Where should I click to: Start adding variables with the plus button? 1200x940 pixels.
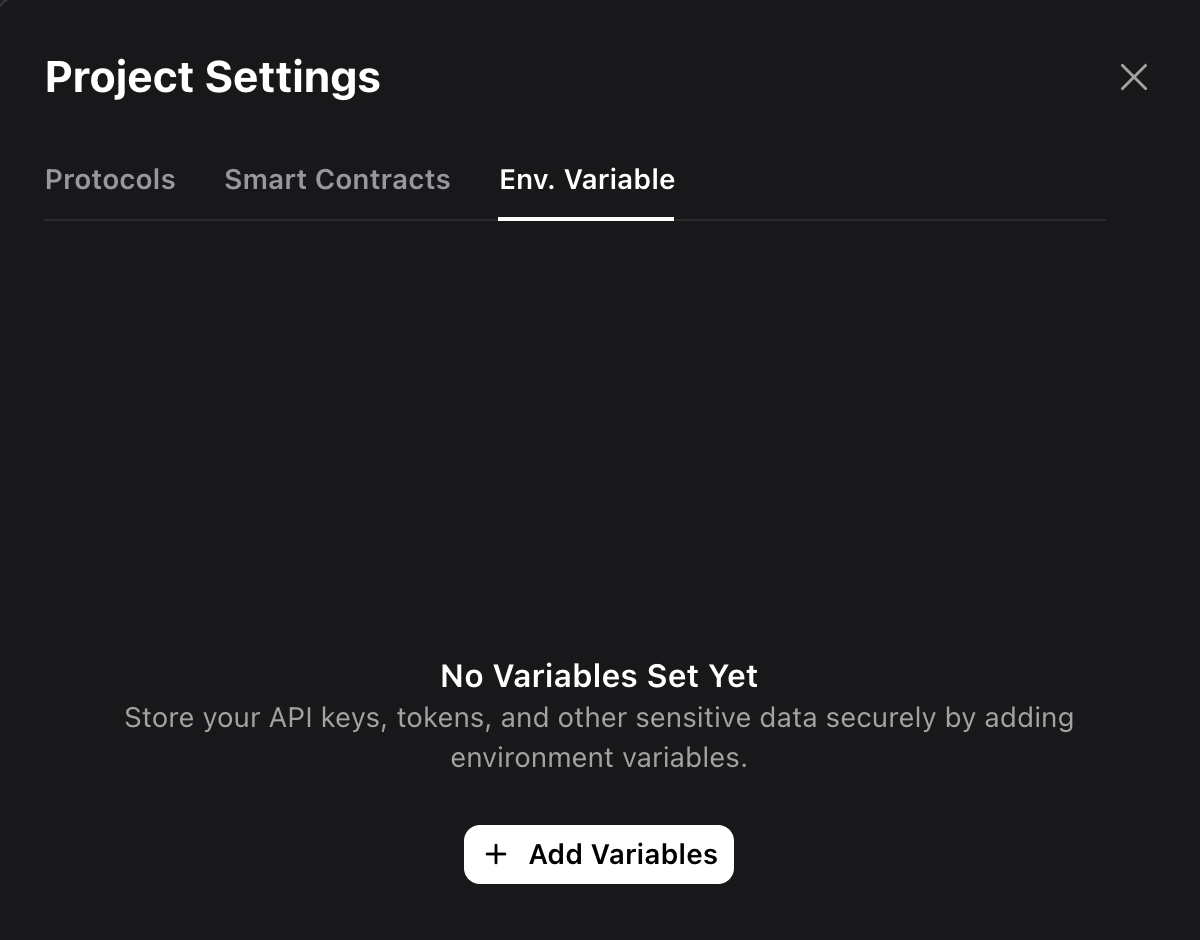click(x=497, y=854)
